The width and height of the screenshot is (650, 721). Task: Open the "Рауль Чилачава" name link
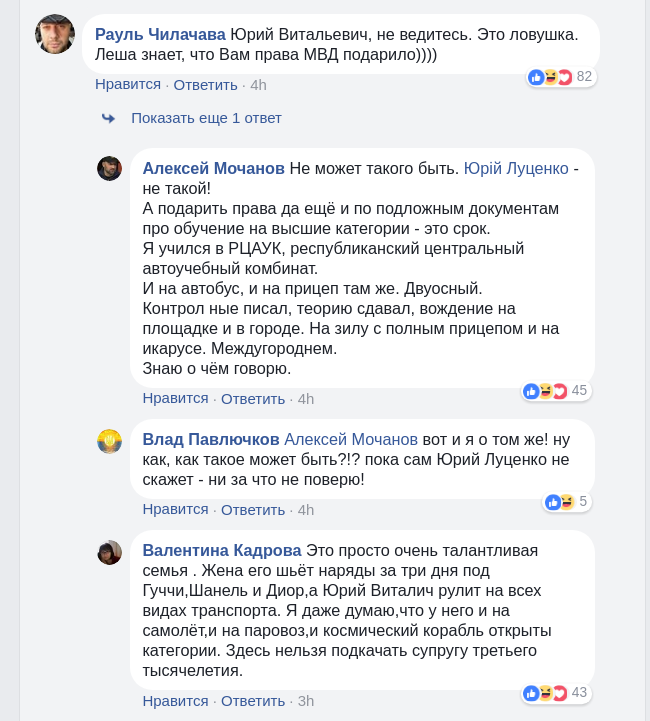[160, 34]
